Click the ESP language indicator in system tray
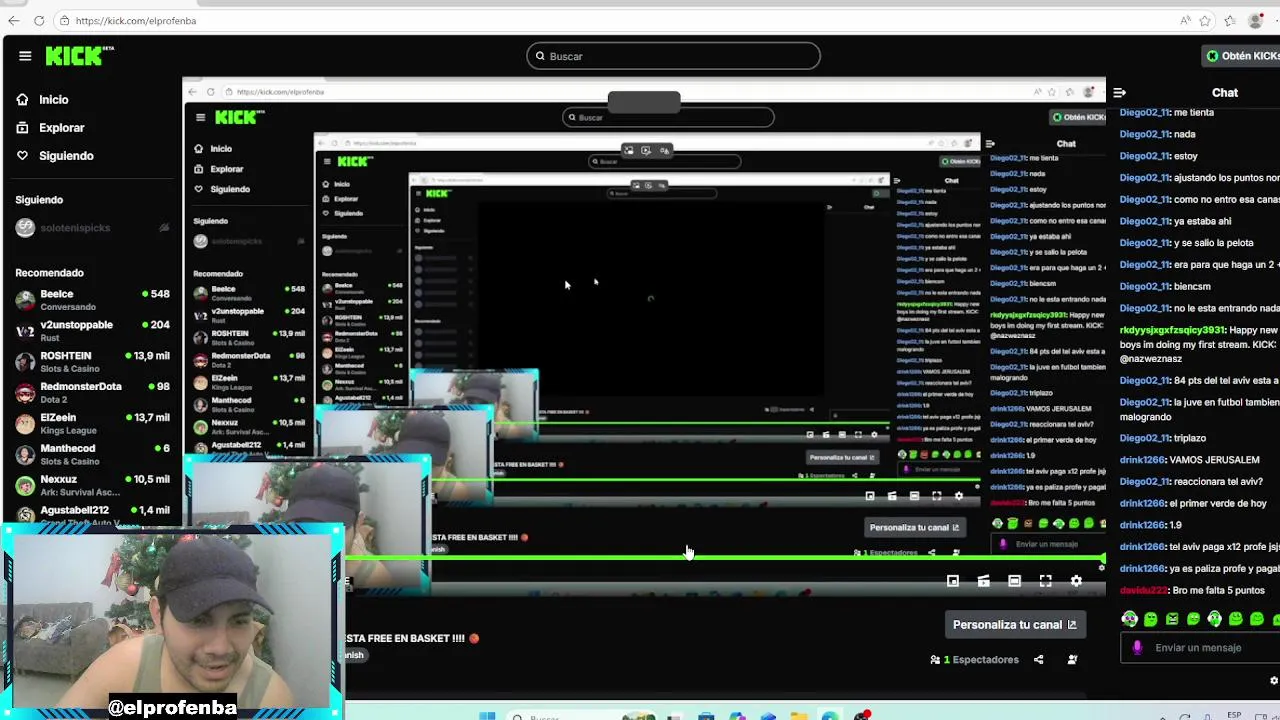 (1234, 716)
